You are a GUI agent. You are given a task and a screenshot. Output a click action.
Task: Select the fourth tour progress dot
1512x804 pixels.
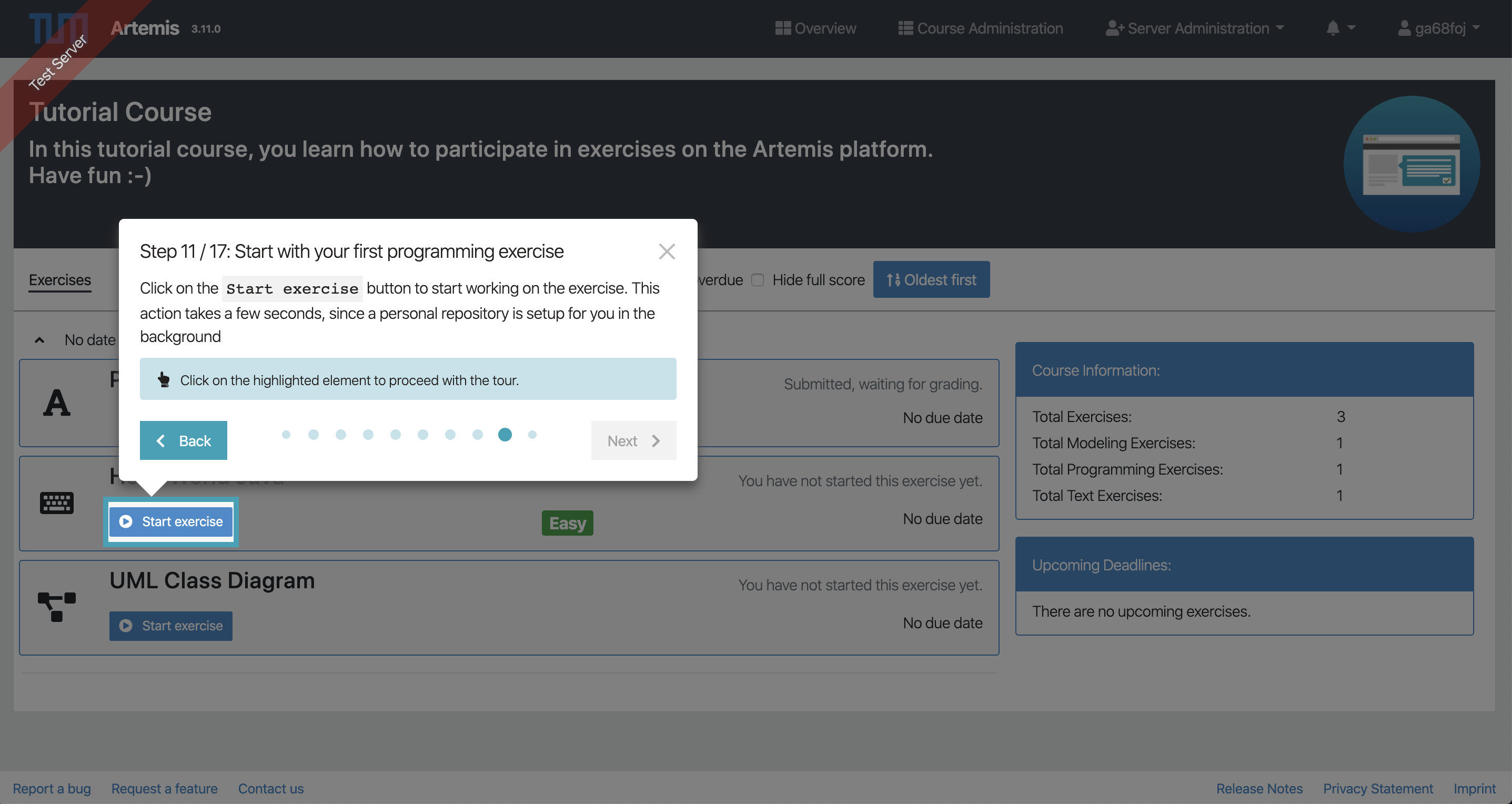(368, 434)
